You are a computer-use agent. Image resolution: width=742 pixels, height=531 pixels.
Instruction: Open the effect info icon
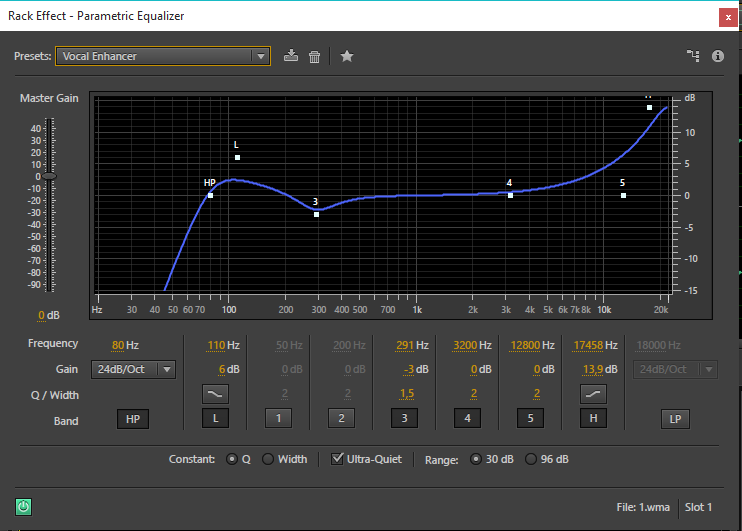pos(718,56)
